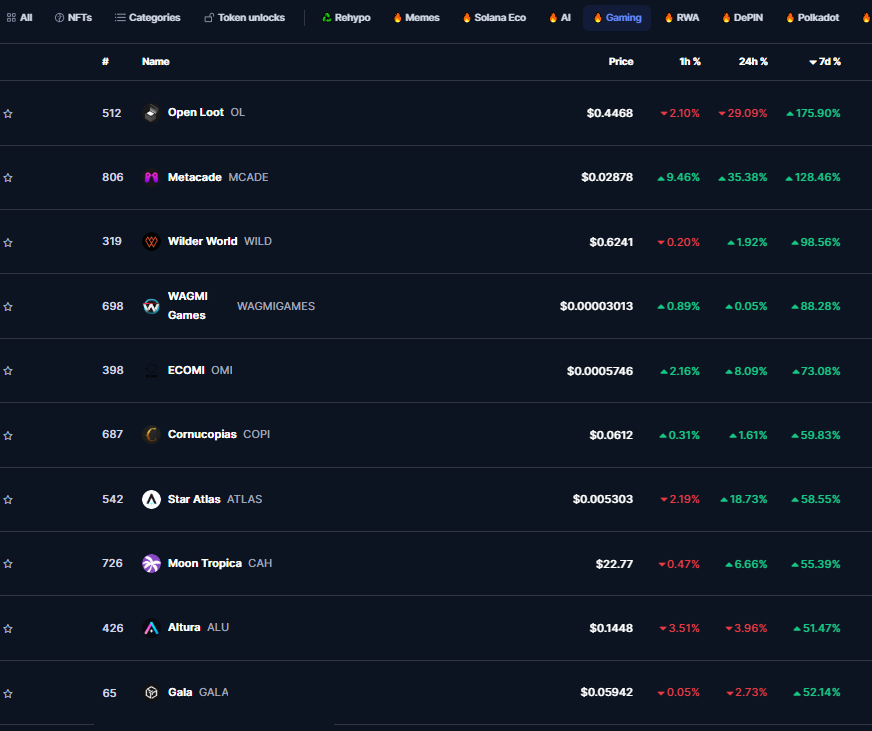Click the 3.51% Altura 1h change
Image resolution: width=872 pixels, height=731 pixels.
680,628
